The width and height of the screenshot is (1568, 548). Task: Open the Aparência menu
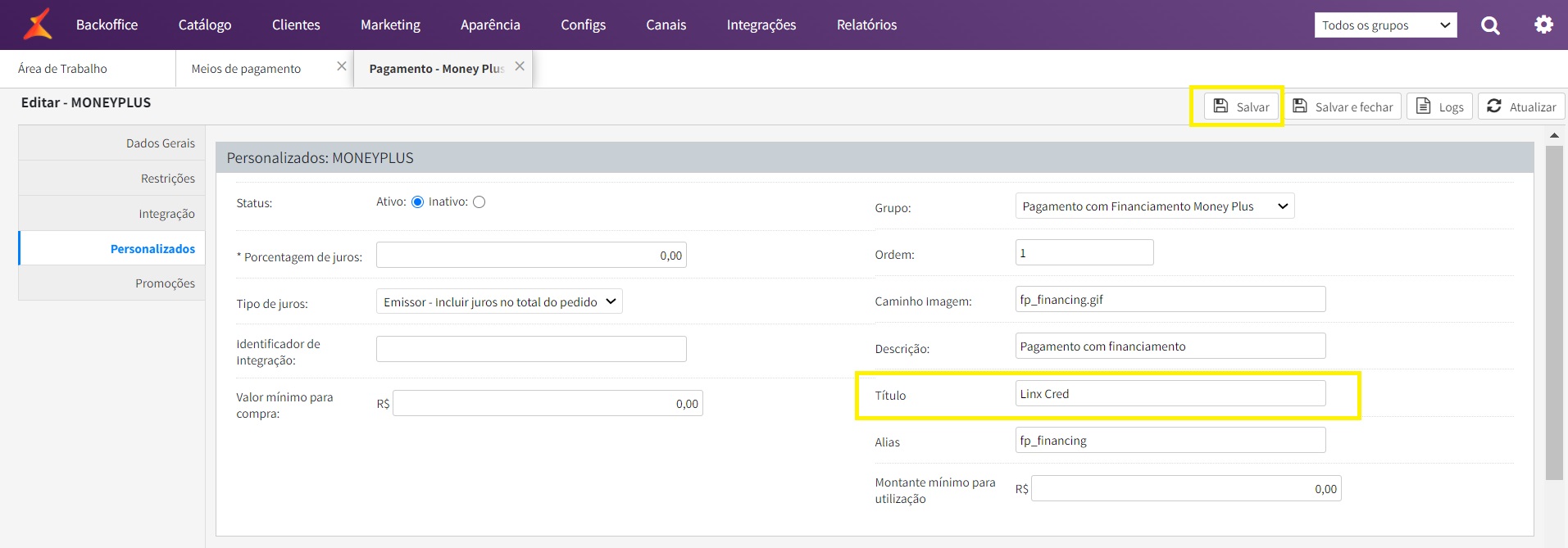490,25
